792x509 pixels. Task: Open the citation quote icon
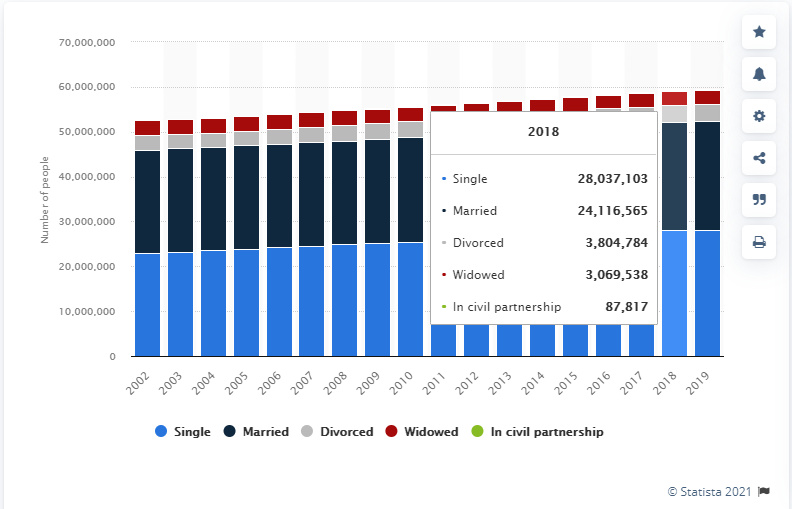coord(759,200)
